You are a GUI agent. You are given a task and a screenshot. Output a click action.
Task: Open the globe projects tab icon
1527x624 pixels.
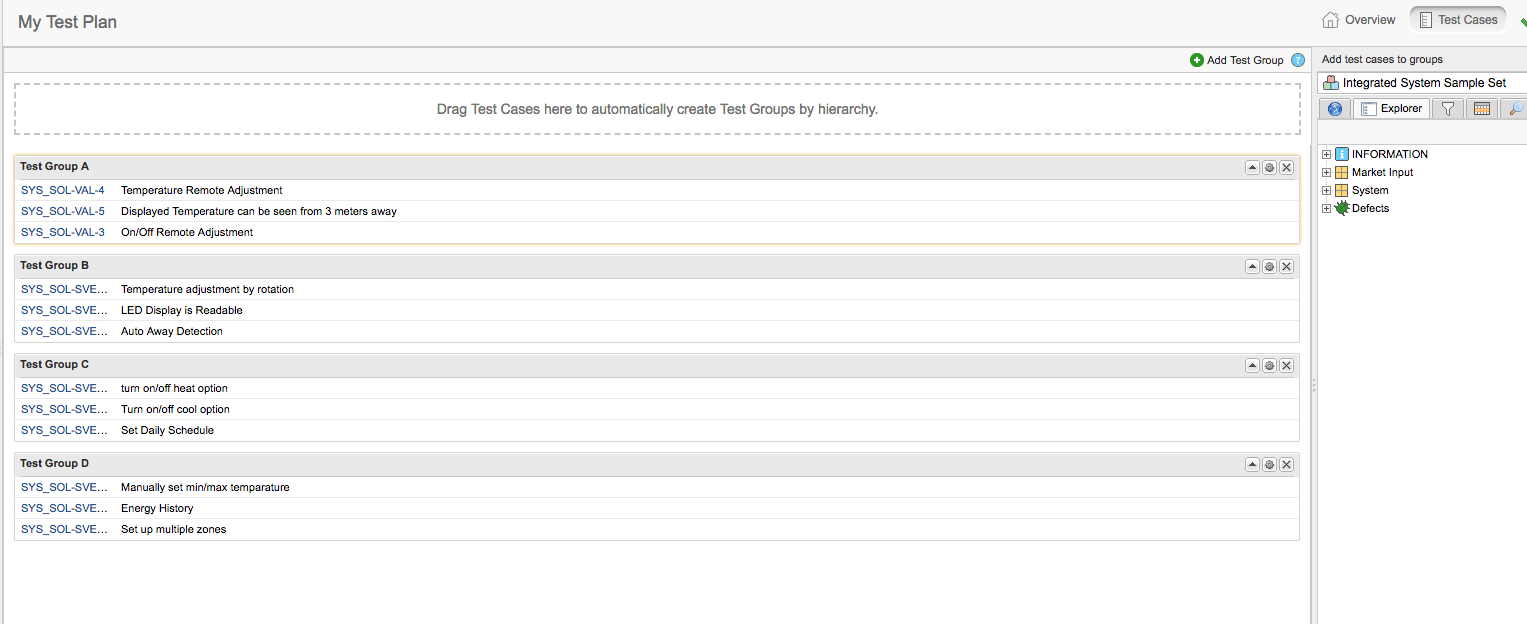[1334, 109]
